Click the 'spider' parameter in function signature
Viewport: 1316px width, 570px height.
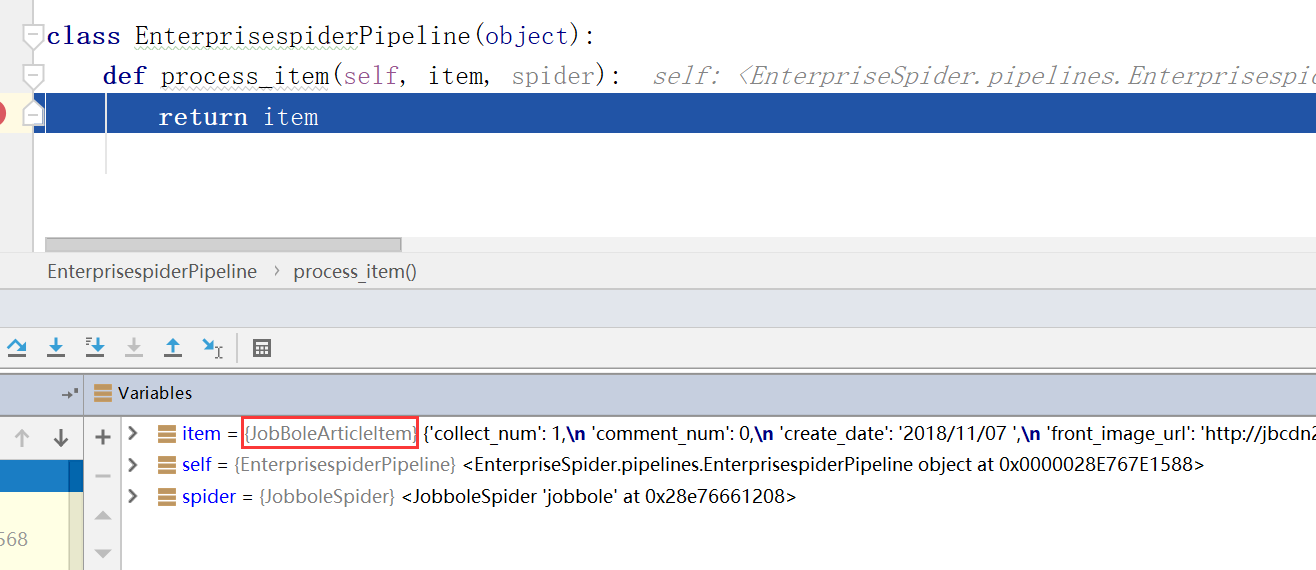pyautogui.click(x=556, y=77)
